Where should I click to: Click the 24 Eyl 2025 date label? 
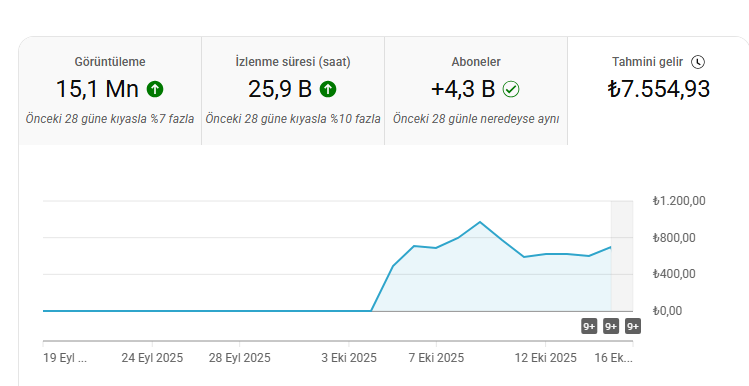(152, 358)
